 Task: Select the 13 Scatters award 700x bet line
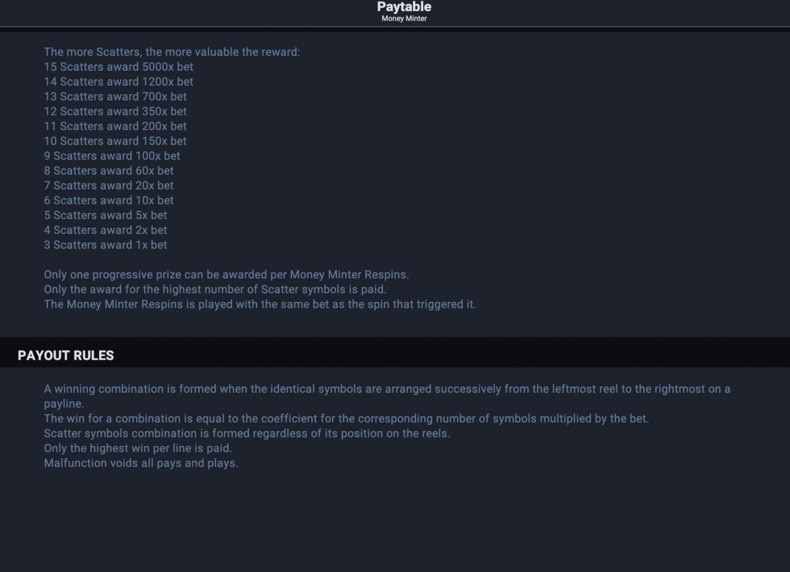click(115, 96)
